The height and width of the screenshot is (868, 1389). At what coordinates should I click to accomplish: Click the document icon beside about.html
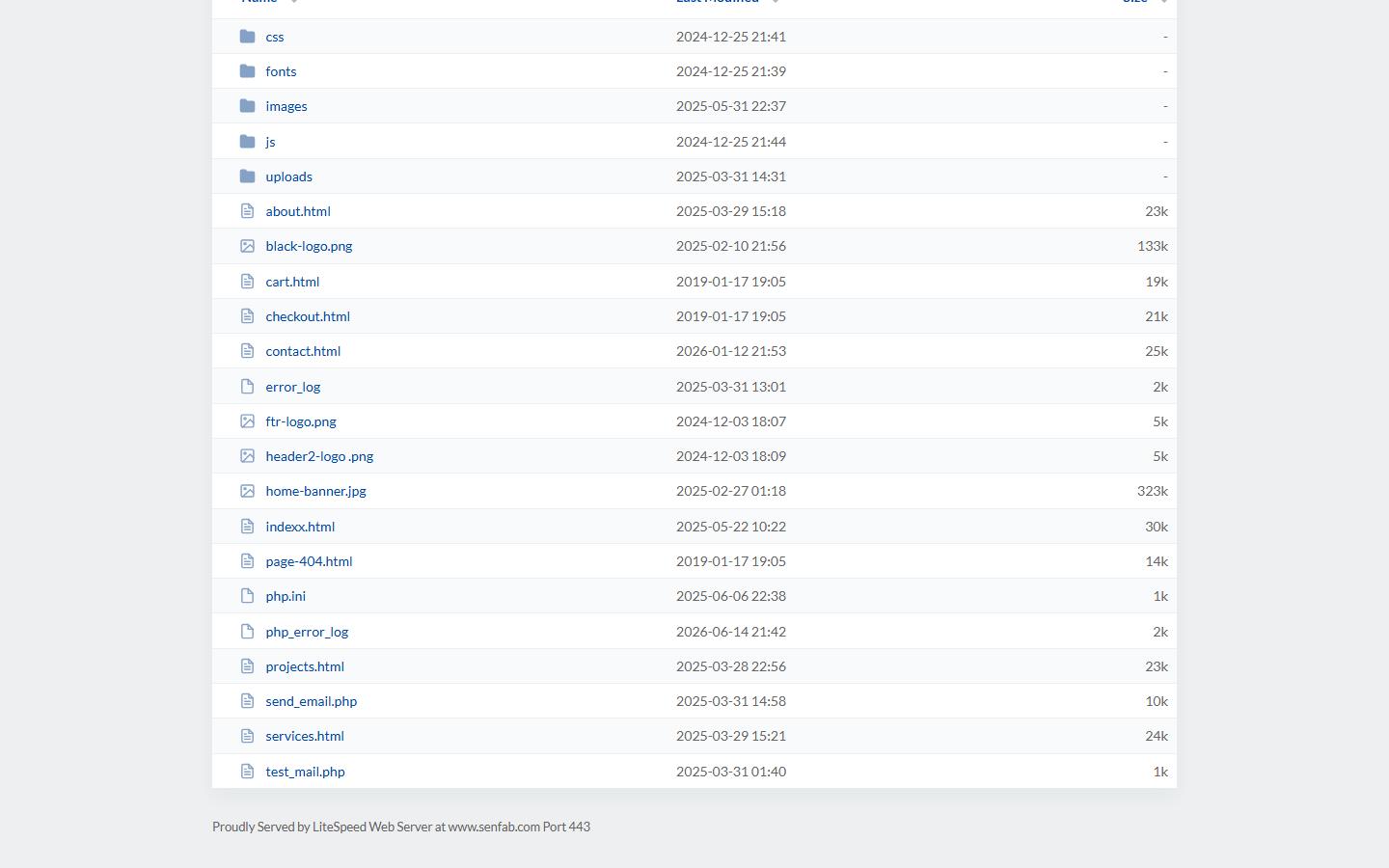pos(247,211)
